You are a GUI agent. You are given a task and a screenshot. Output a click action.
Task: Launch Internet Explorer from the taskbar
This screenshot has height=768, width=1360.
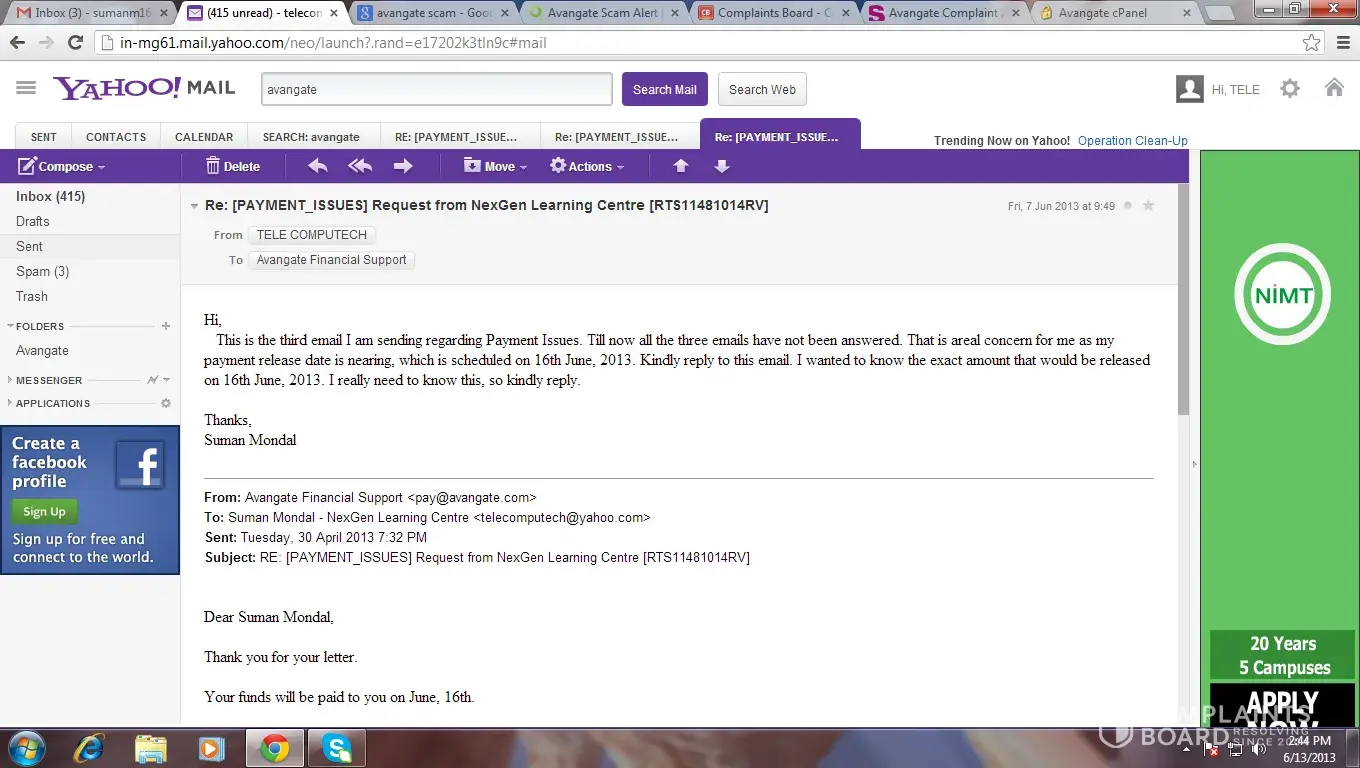91,748
